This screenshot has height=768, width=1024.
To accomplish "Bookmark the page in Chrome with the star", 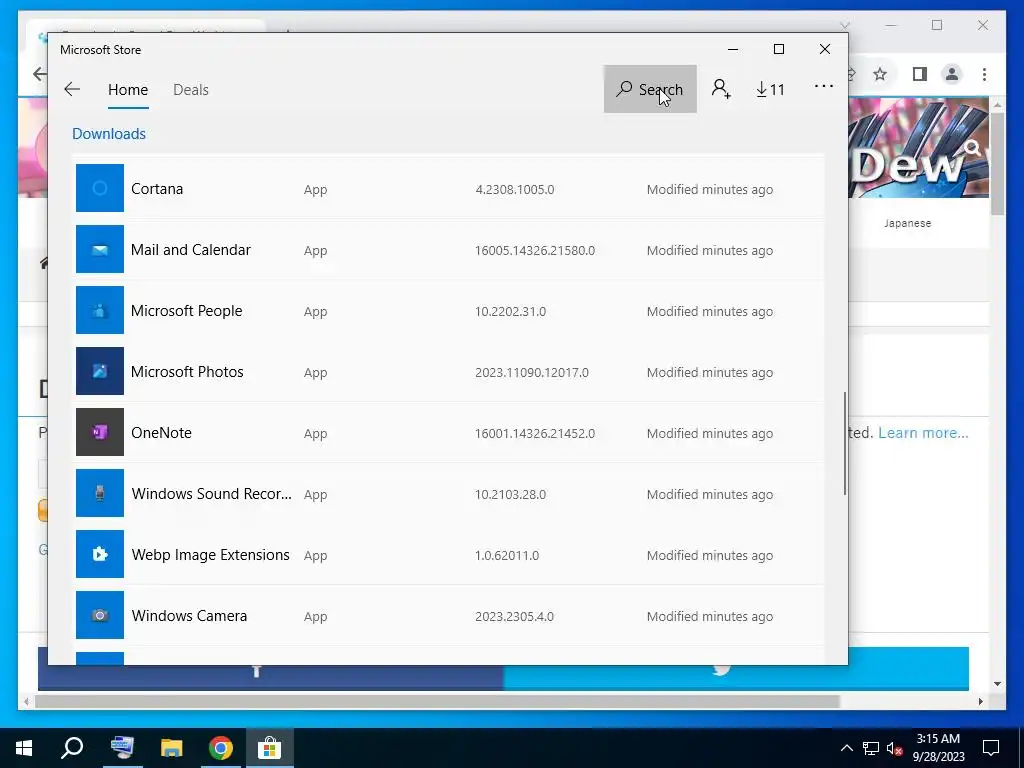I will click(880, 74).
